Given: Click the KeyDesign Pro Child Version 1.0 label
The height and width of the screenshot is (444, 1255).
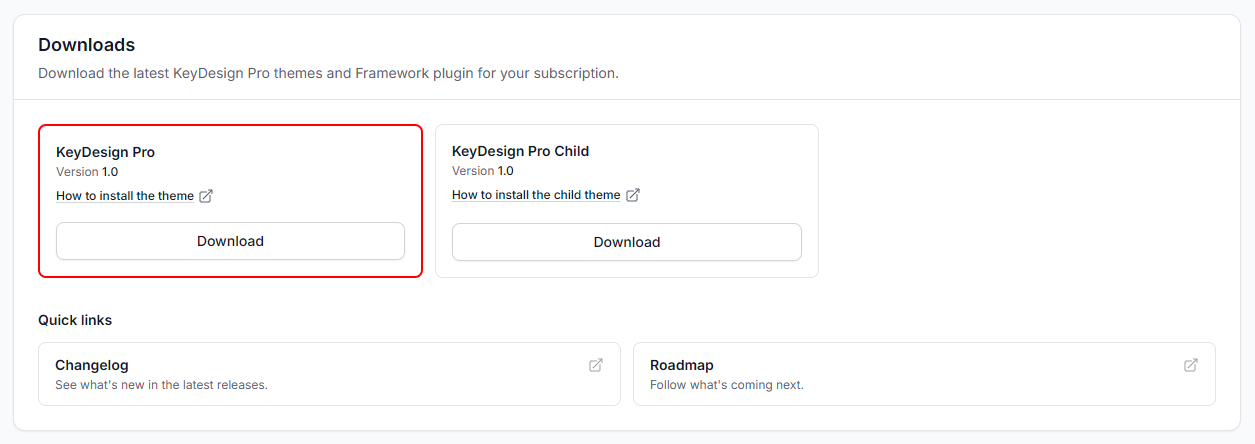Looking at the screenshot, I should [x=483, y=171].
